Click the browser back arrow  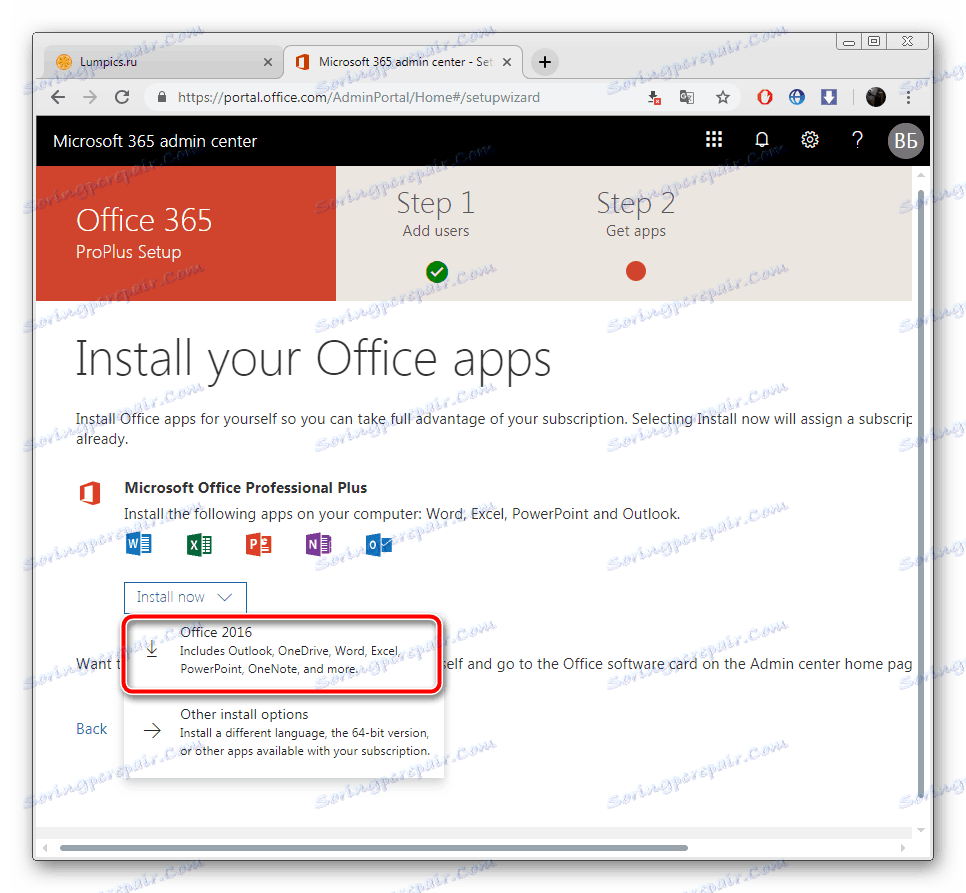tap(58, 97)
